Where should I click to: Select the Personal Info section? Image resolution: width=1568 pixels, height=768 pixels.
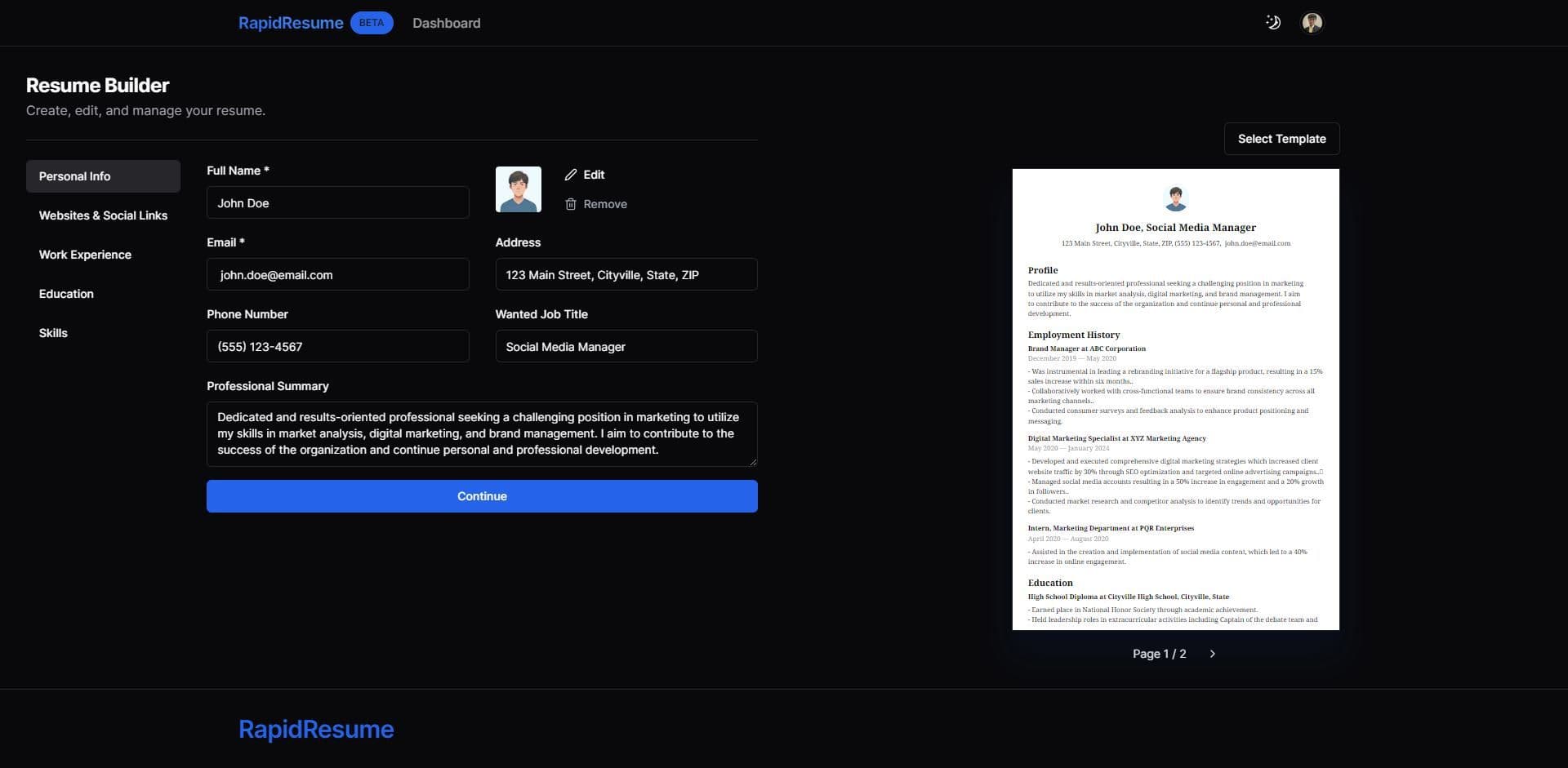click(x=103, y=176)
